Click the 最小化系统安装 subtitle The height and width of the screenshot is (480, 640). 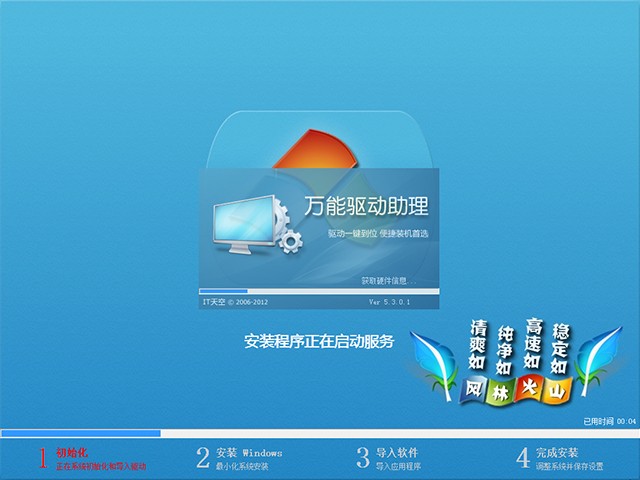pyautogui.click(x=242, y=466)
